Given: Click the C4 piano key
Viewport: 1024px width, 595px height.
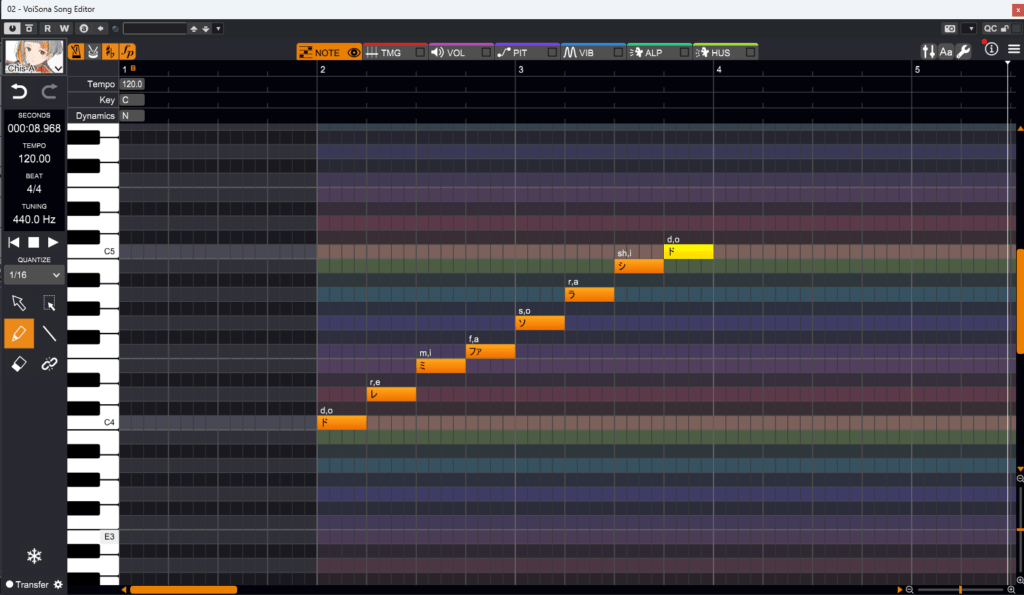Looking at the screenshot, I should tap(93, 423).
